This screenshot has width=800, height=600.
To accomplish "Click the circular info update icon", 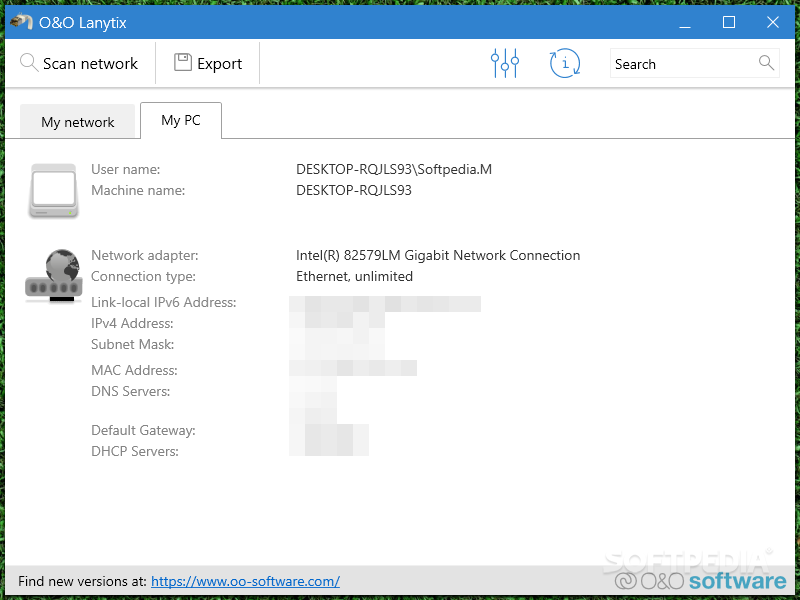I will point(565,63).
